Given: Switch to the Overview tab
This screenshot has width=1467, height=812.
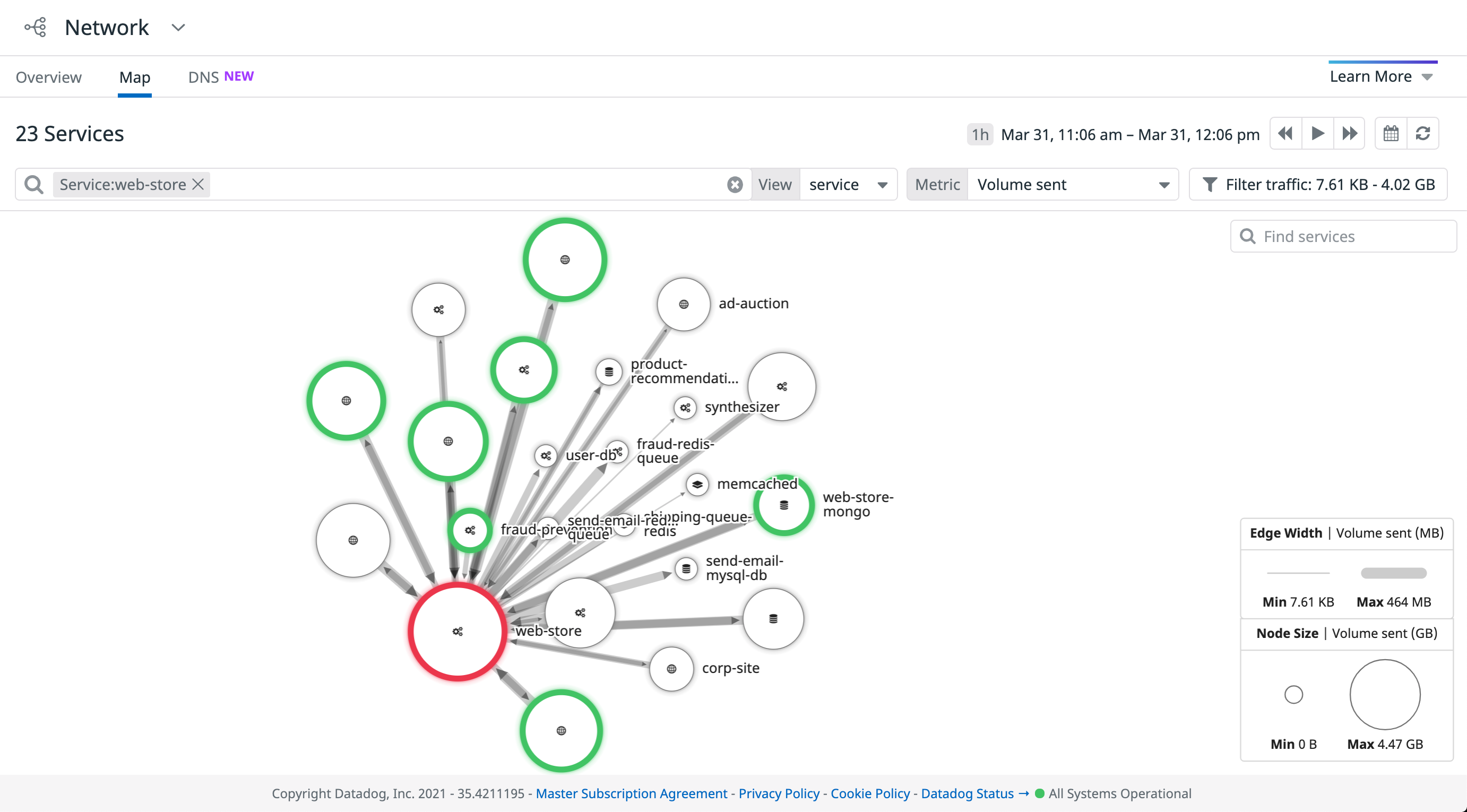Looking at the screenshot, I should point(48,77).
